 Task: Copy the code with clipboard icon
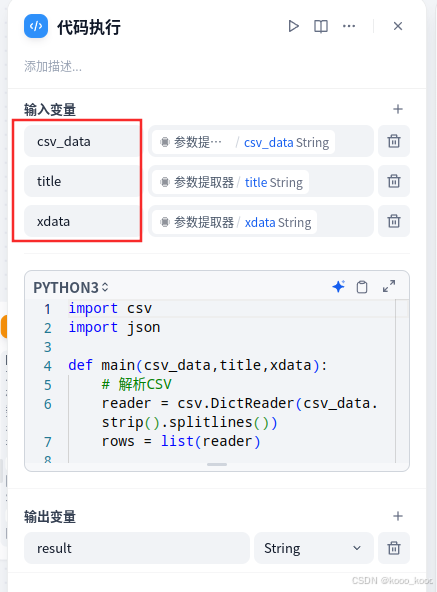362,287
